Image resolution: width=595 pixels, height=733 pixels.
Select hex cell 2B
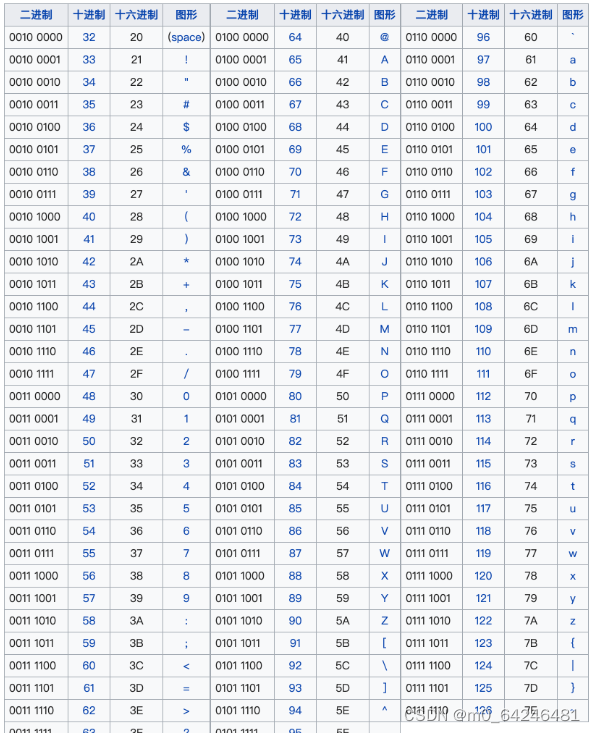pyautogui.click(x=136, y=284)
